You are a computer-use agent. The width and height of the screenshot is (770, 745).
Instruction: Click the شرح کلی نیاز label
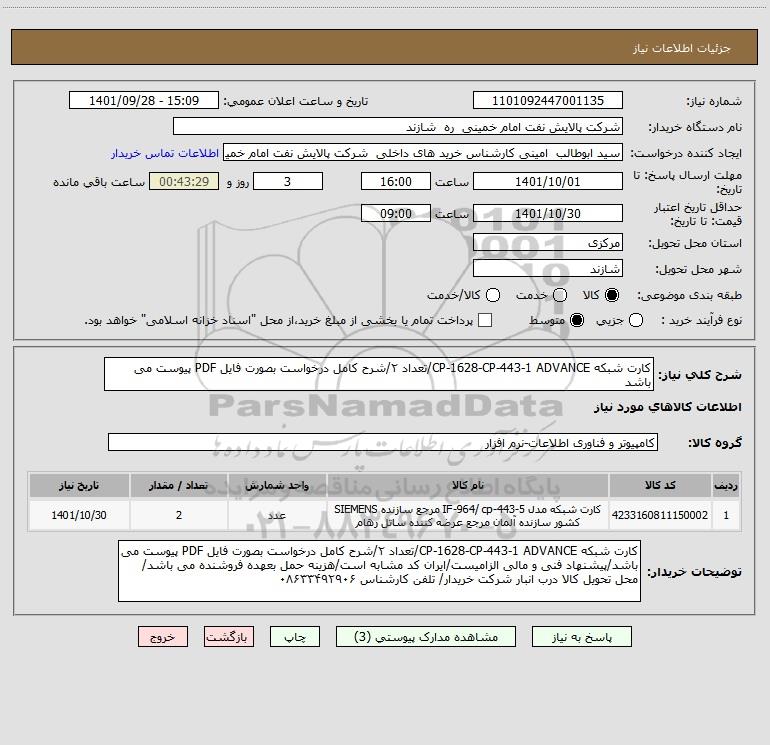[700, 375]
